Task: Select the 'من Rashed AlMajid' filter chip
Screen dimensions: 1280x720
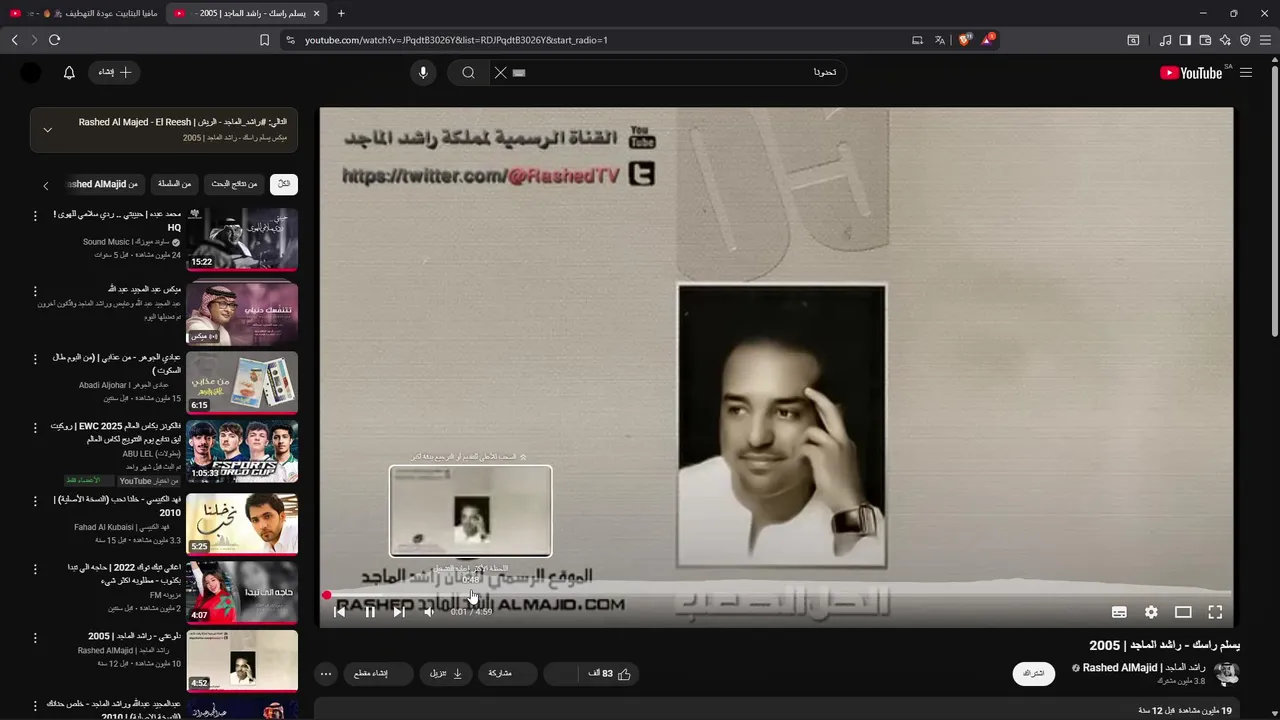Action: tap(103, 184)
